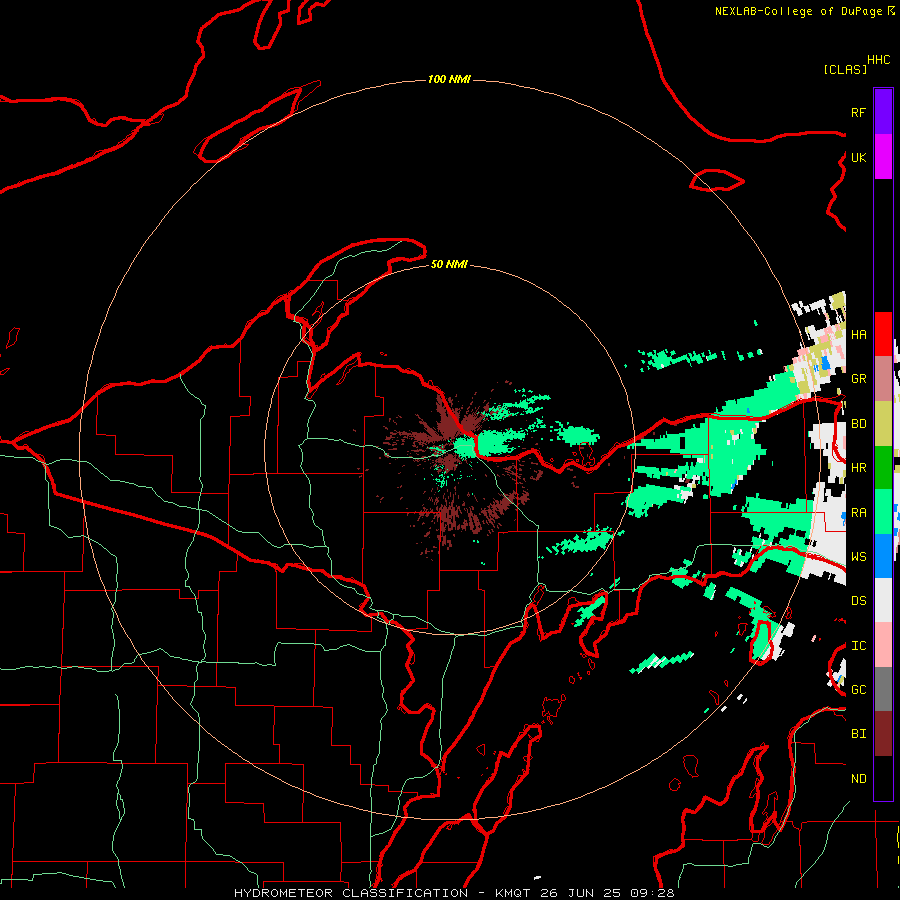
Task: Click the ND black legend swatch
Action: click(x=883, y=778)
